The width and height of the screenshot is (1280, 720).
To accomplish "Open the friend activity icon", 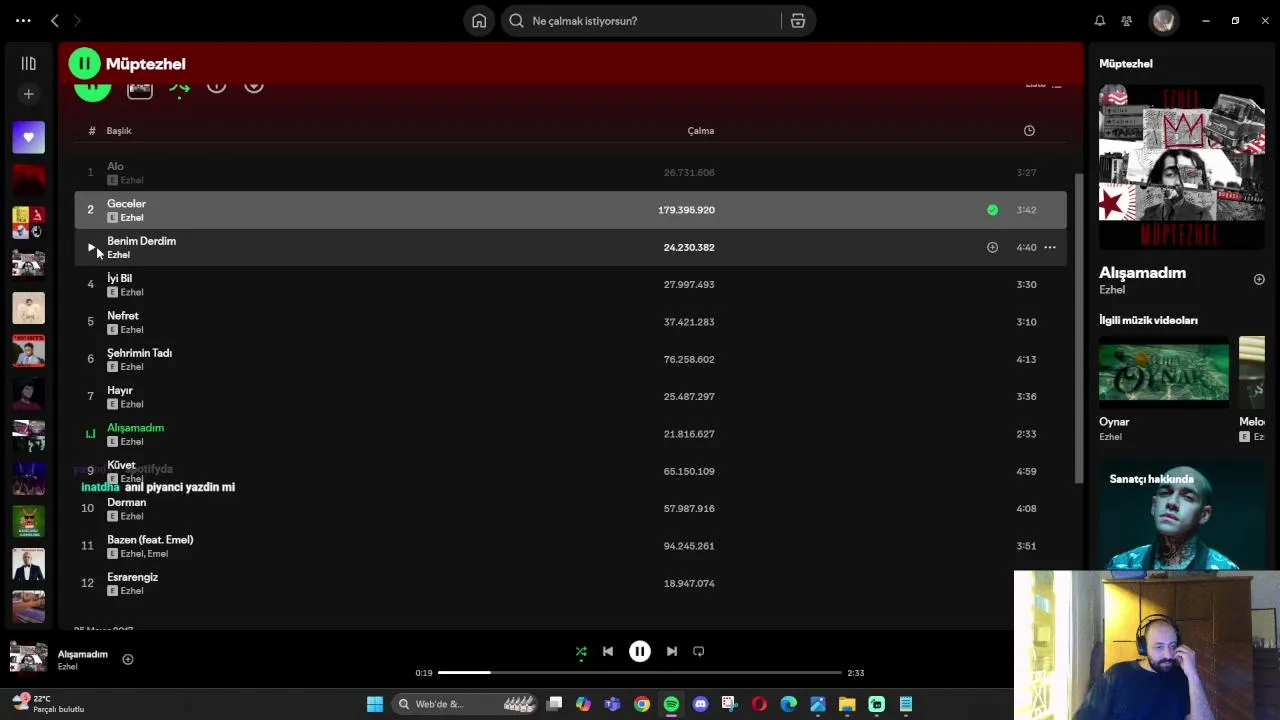I will (x=1127, y=20).
